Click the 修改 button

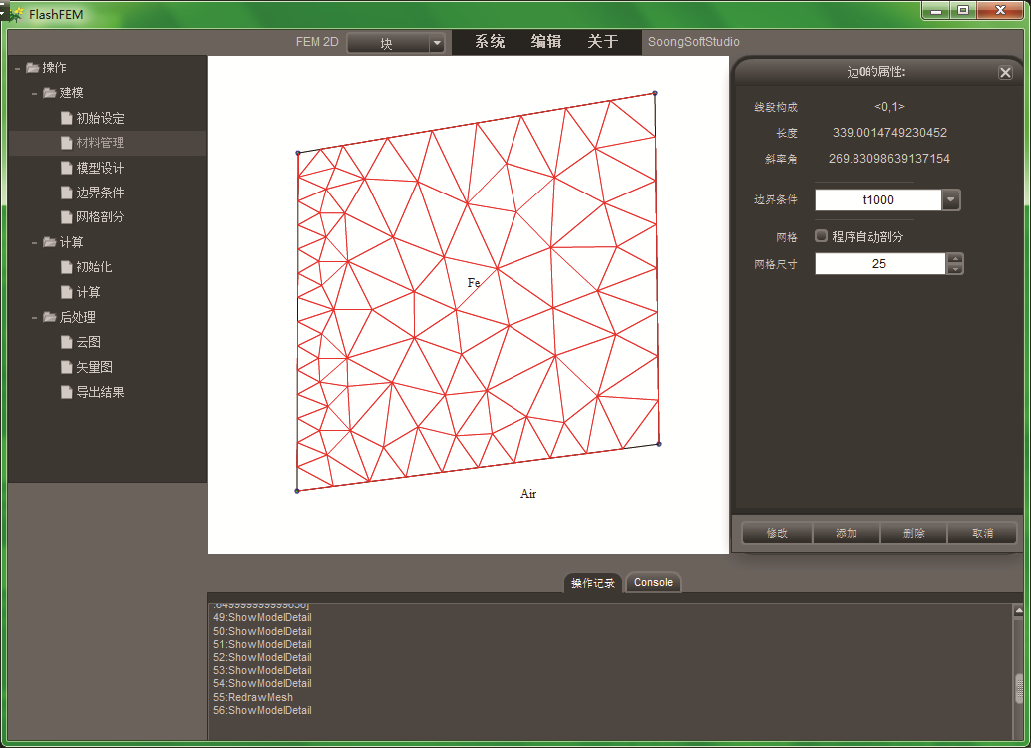[777, 533]
